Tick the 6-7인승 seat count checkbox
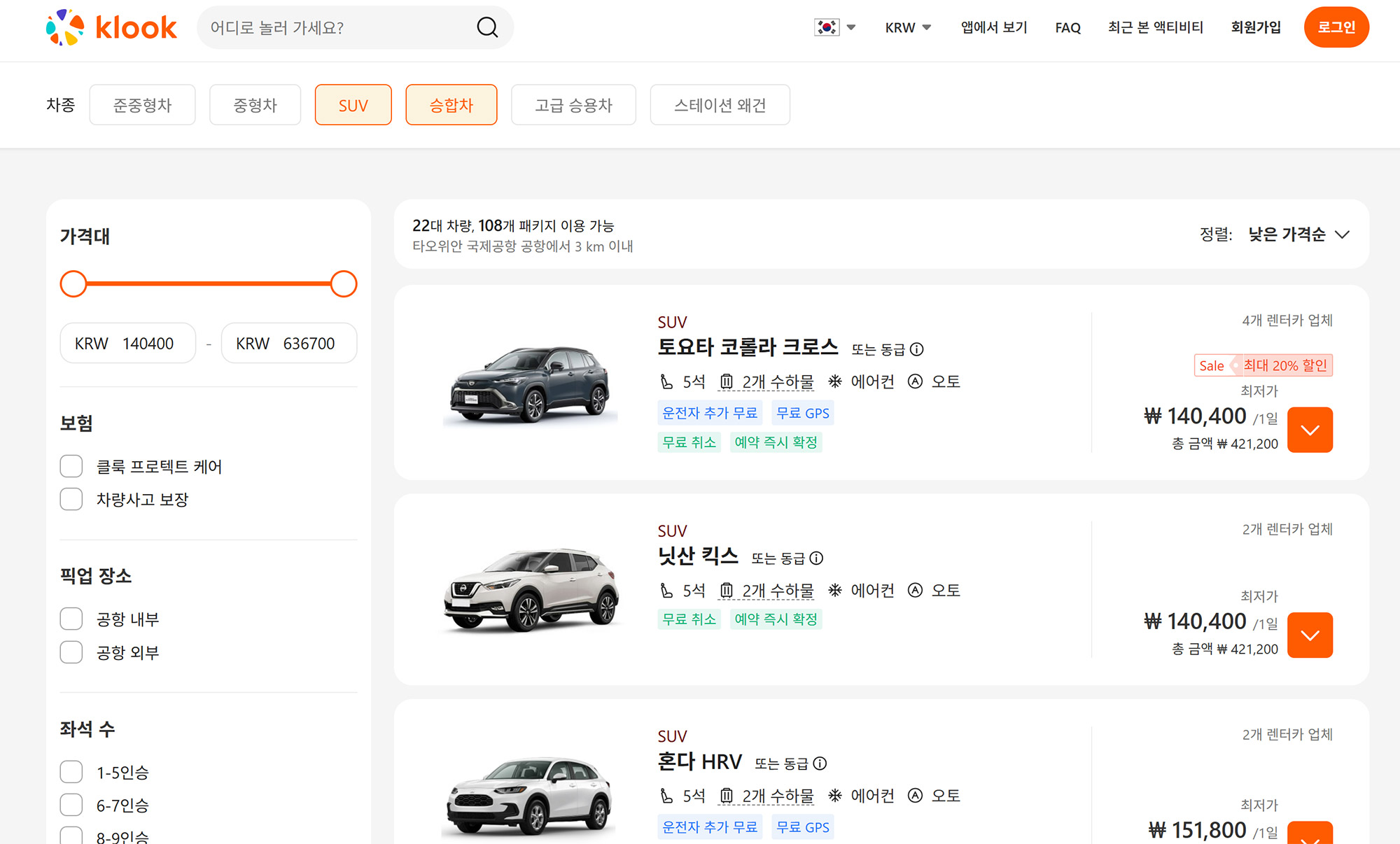Viewport: 1400px width, 844px height. [71, 805]
